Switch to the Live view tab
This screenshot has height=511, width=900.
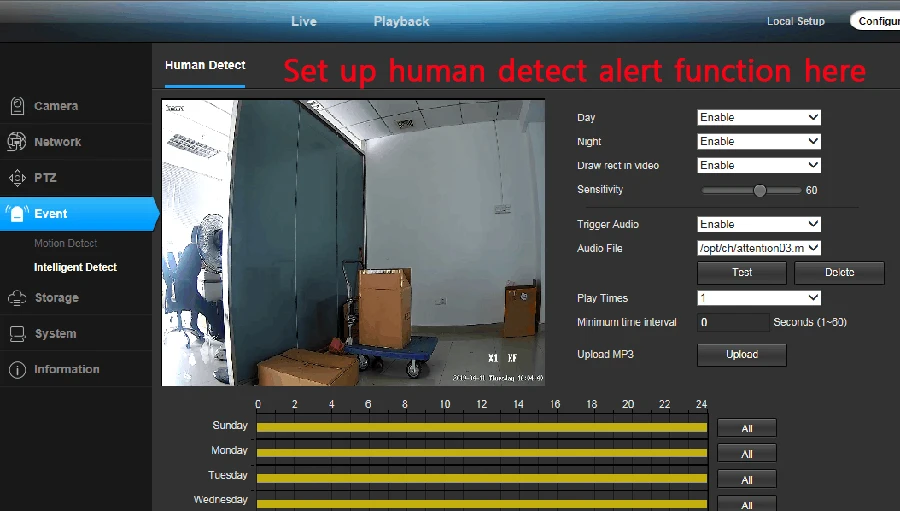(x=304, y=21)
